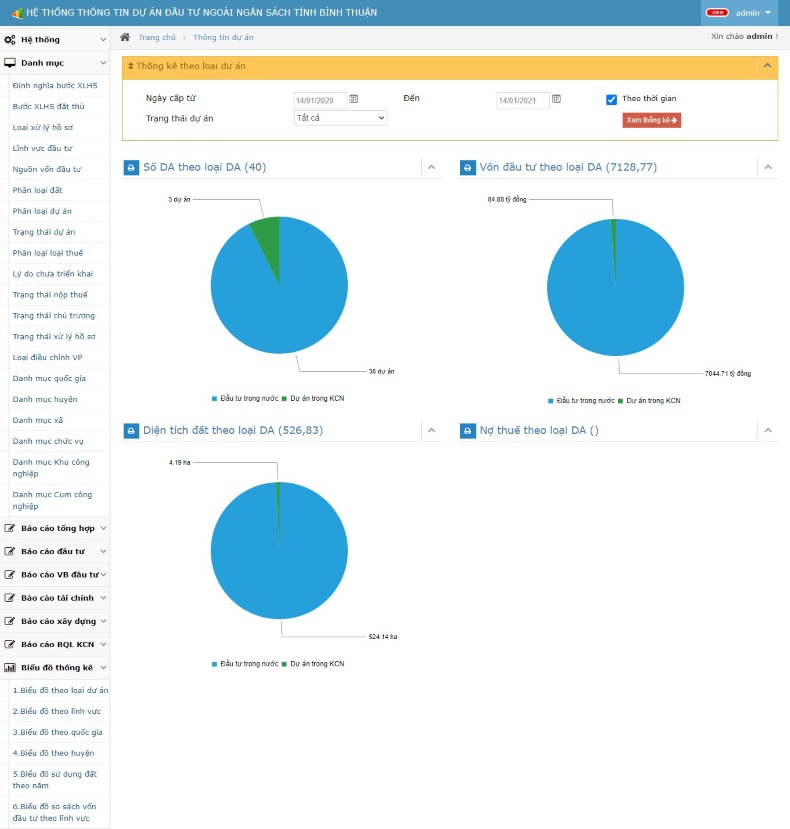The image size is (790, 829).
Task: Open the 'Trạng thái dự án' dropdown
Action: click(340, 118)
